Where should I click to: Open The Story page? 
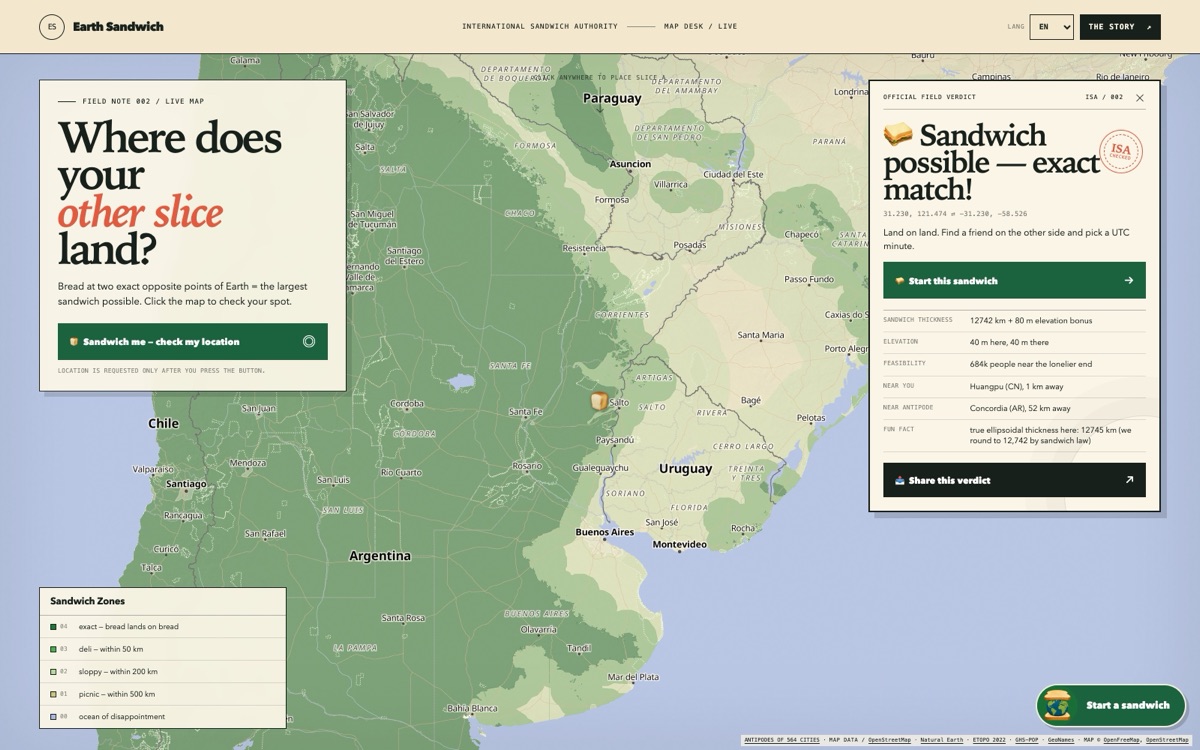[1120, 27]
